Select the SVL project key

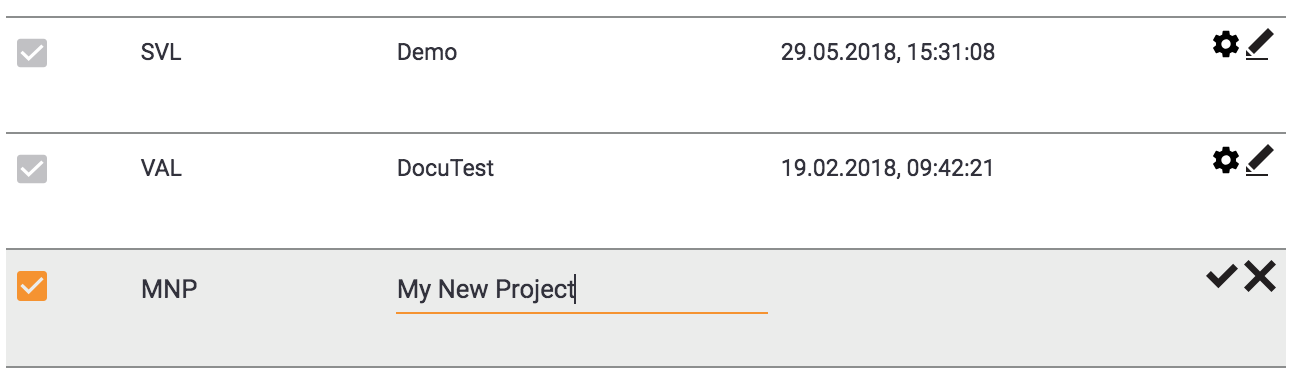point(161,53)
